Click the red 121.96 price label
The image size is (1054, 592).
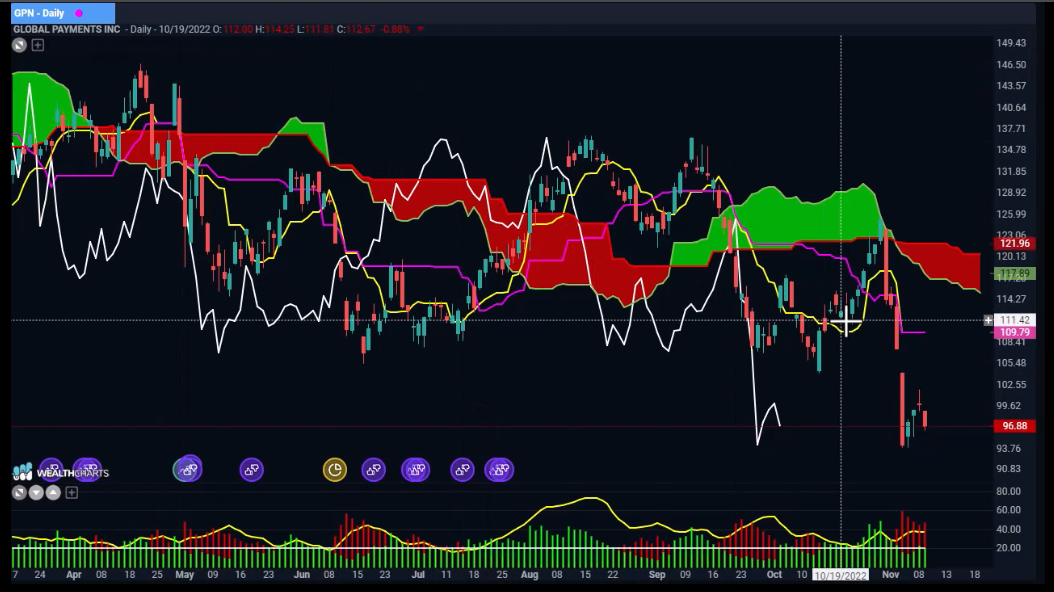[x=1015, y=243]
